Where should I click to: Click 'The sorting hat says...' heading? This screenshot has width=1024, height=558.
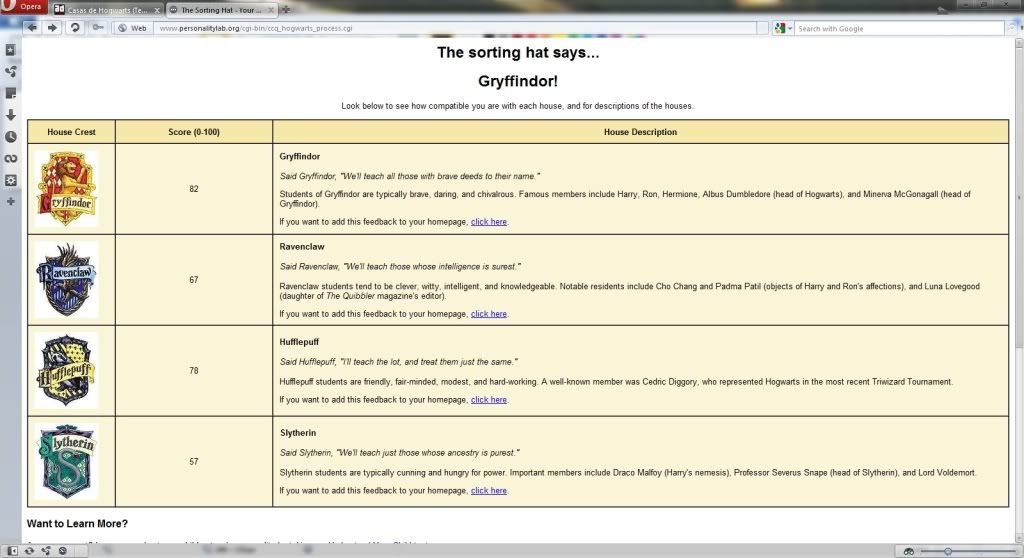click(x=518, y=52)
